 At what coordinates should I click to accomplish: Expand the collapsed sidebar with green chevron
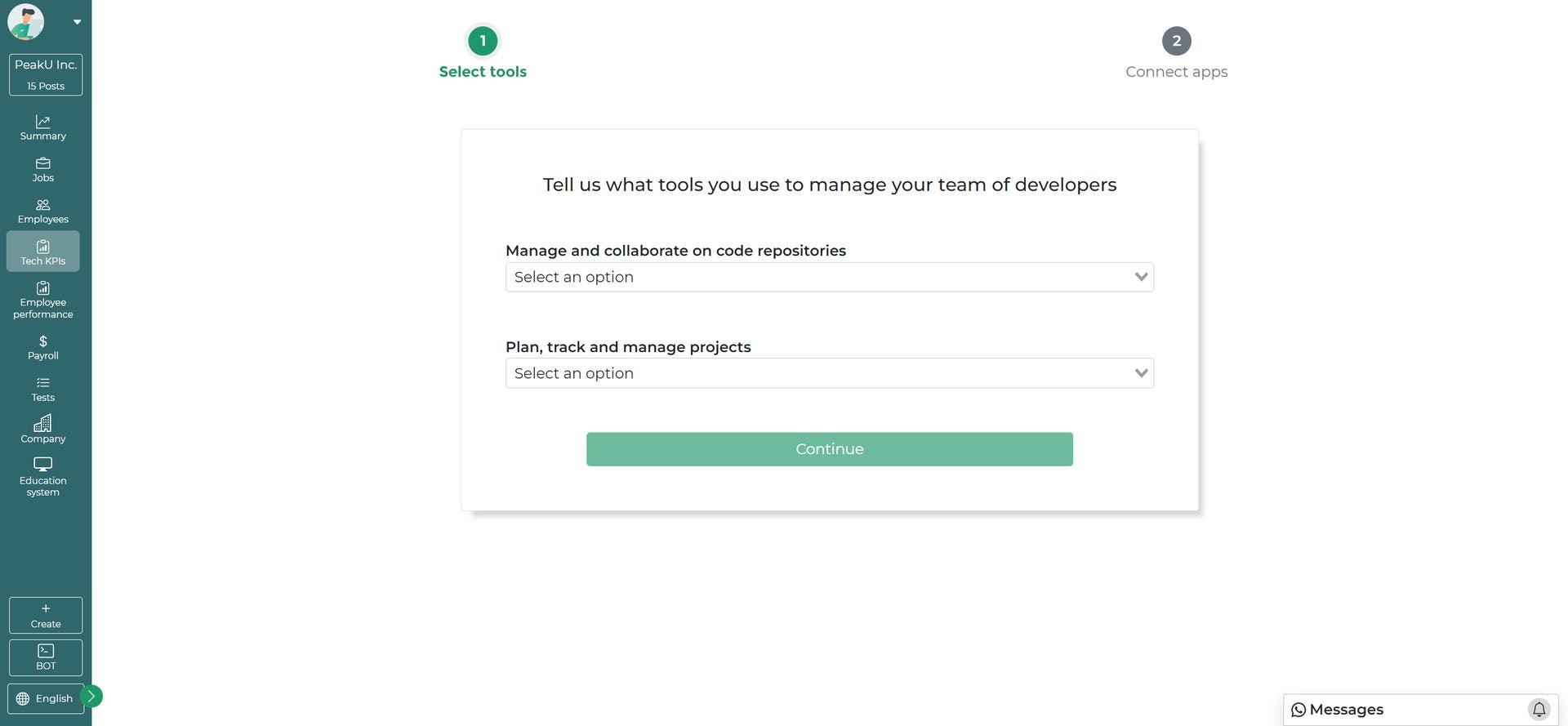pos(91,695)
